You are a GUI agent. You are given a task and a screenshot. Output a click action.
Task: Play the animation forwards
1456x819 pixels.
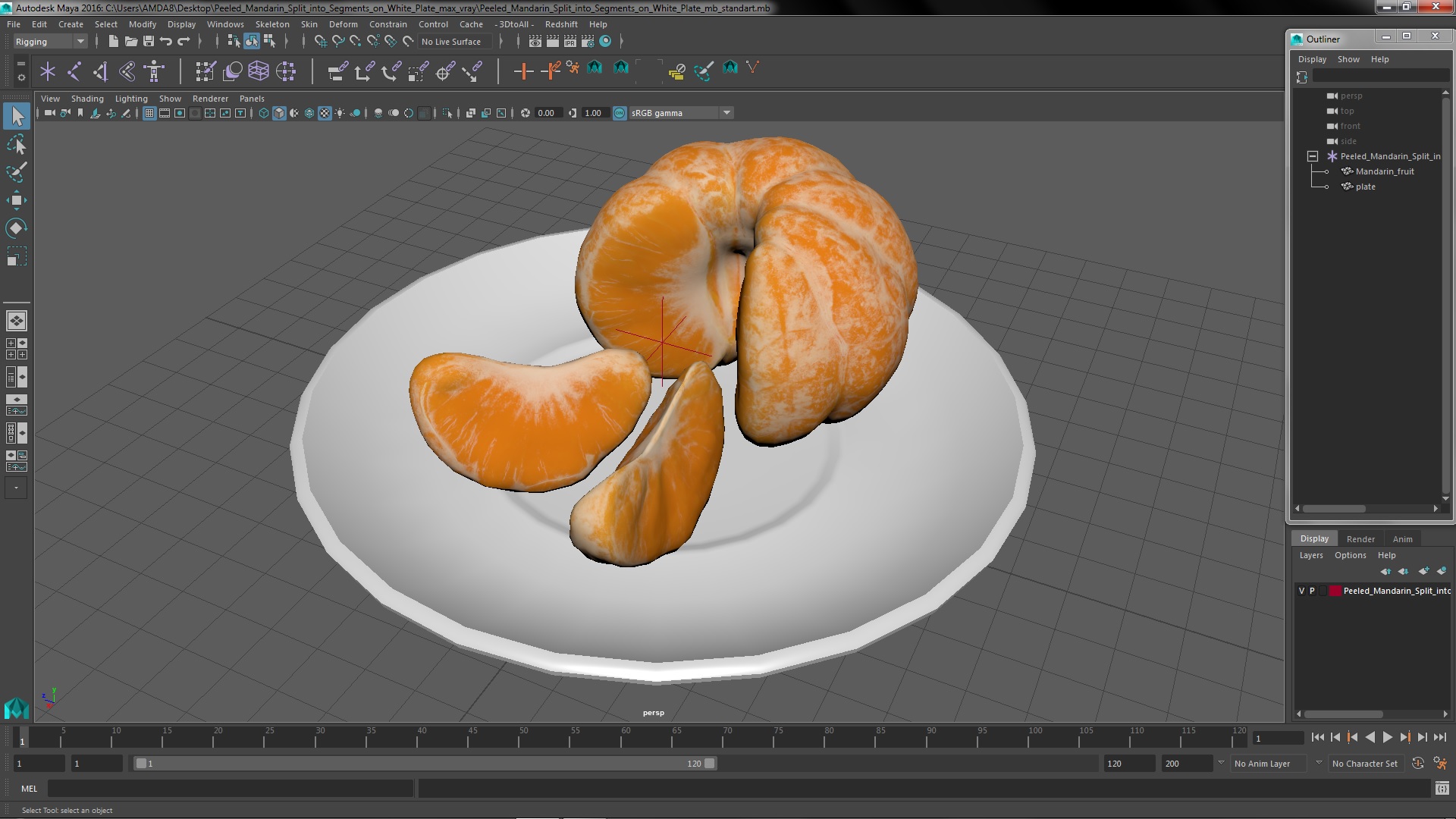point(1387,737)
